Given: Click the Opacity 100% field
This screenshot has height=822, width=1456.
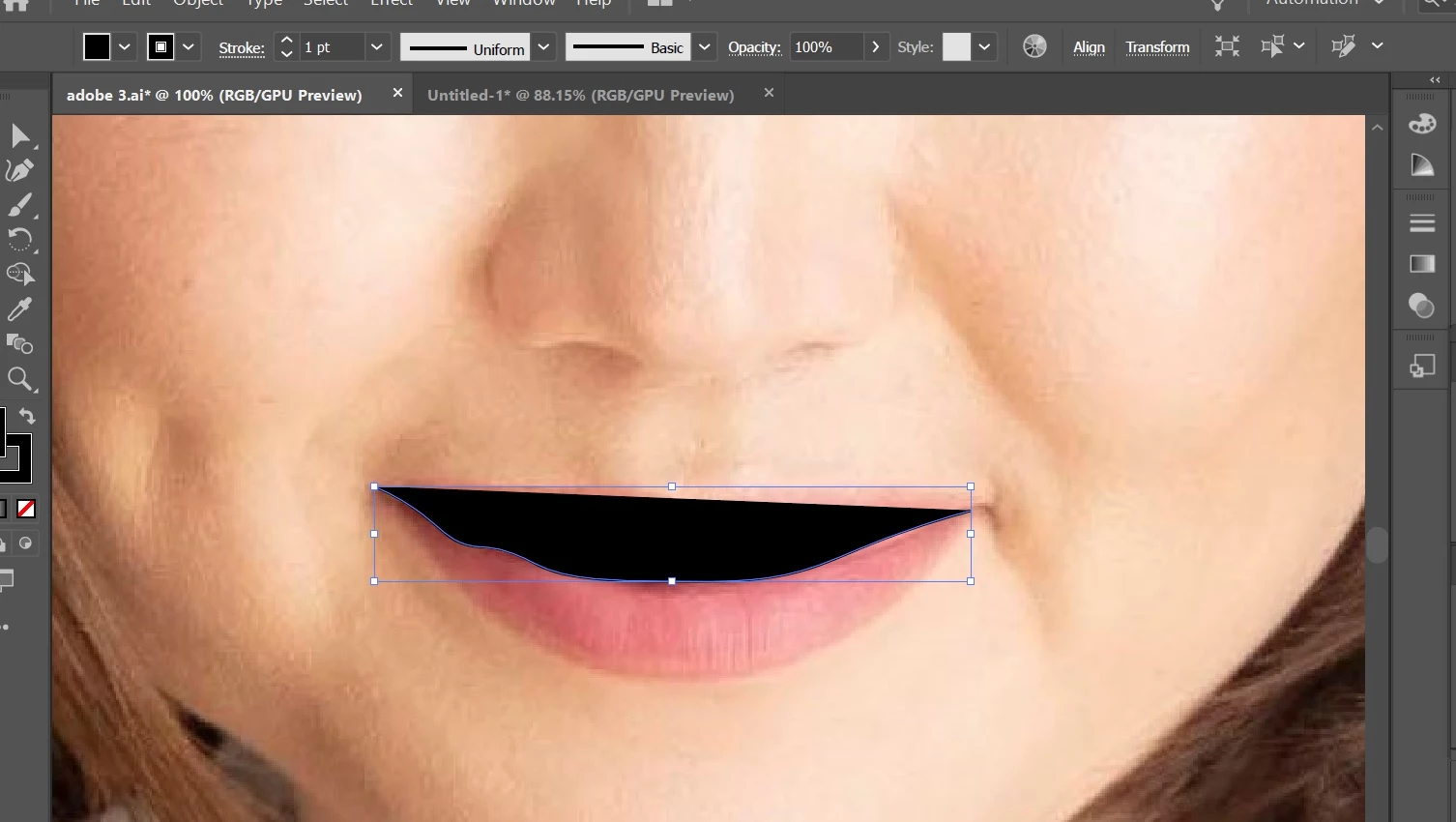Looking at the screenshot, I should 827,46.
